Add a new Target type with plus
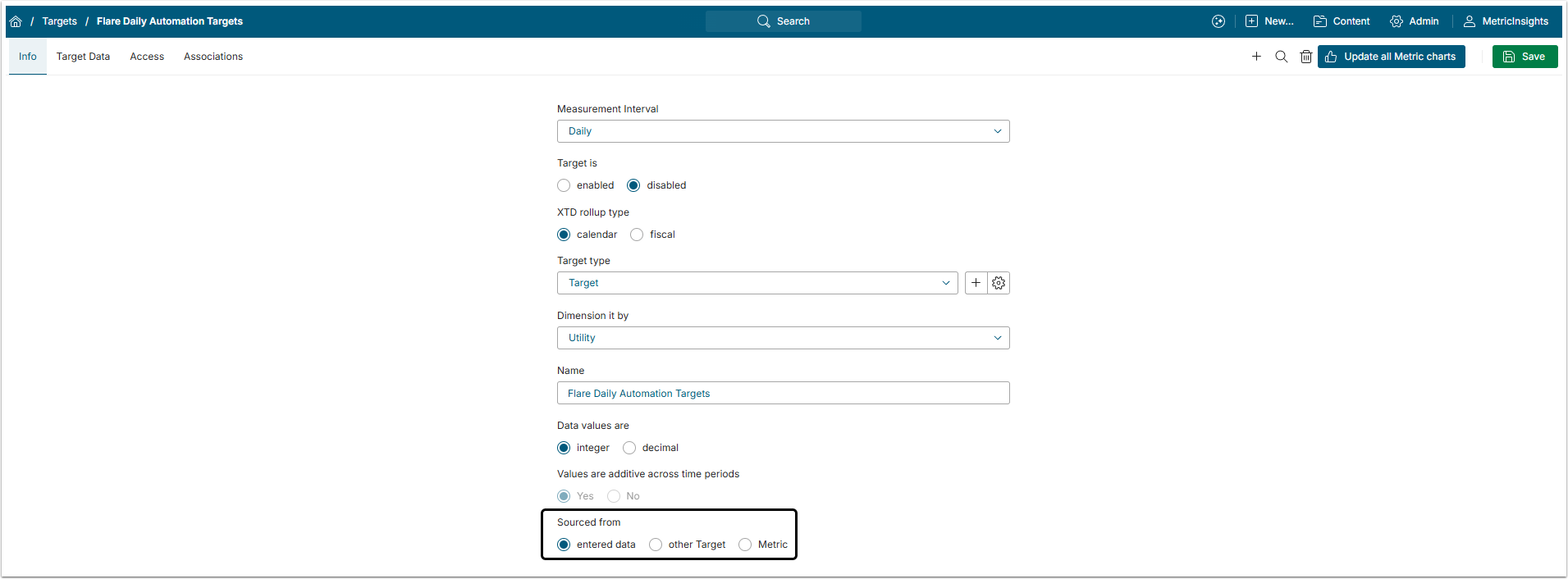1568x579 pixels. [x=976, y=283]
